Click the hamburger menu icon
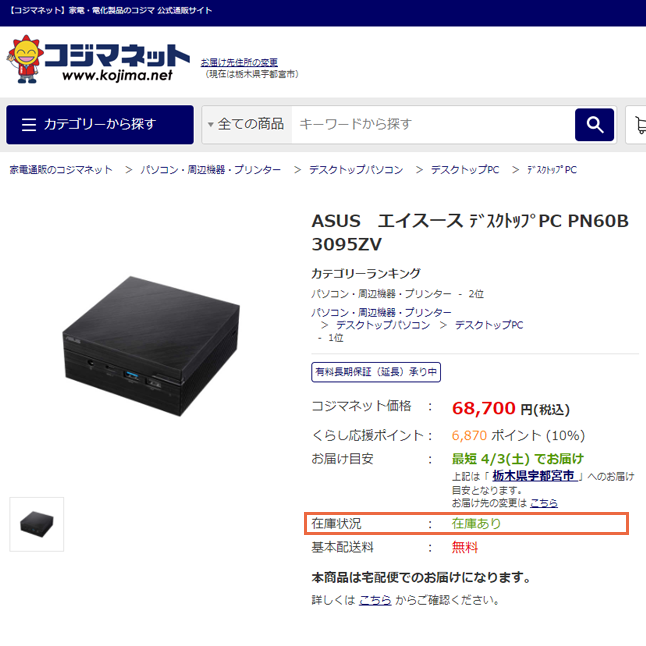 (x=29, y=124)
